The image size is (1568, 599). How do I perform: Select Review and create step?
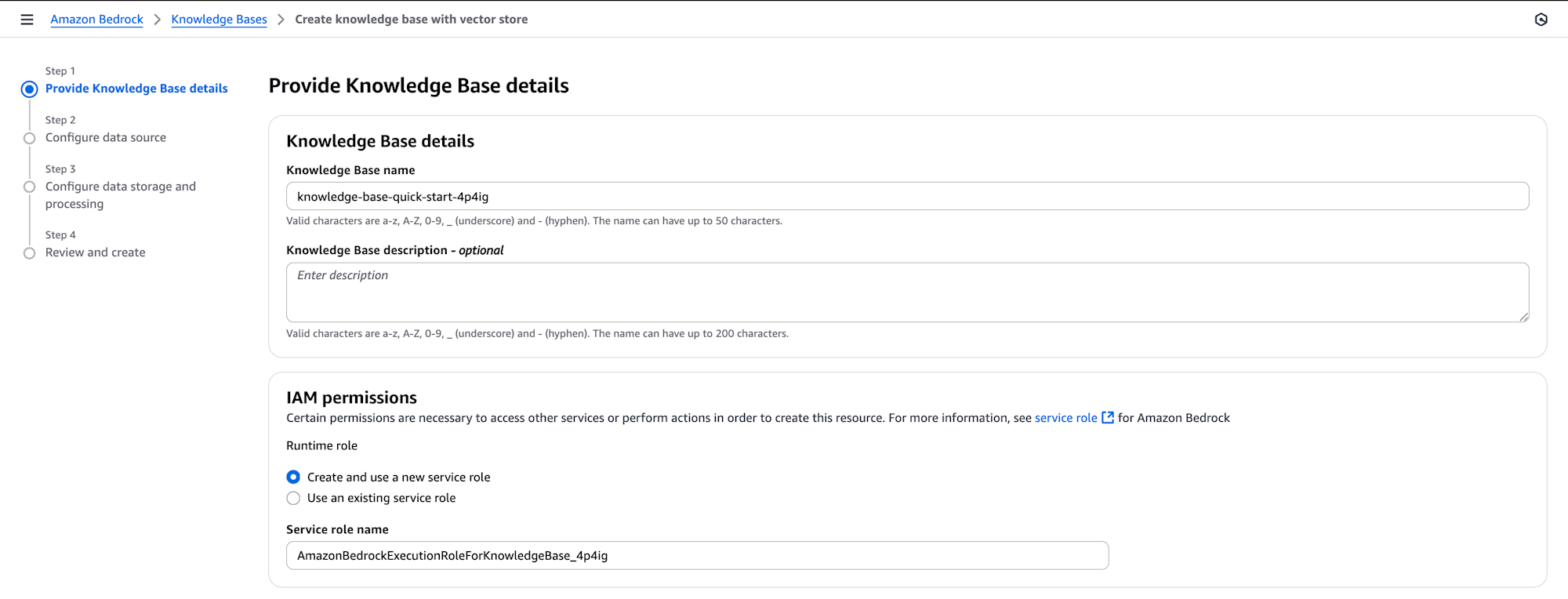click(x=95, y=252)
